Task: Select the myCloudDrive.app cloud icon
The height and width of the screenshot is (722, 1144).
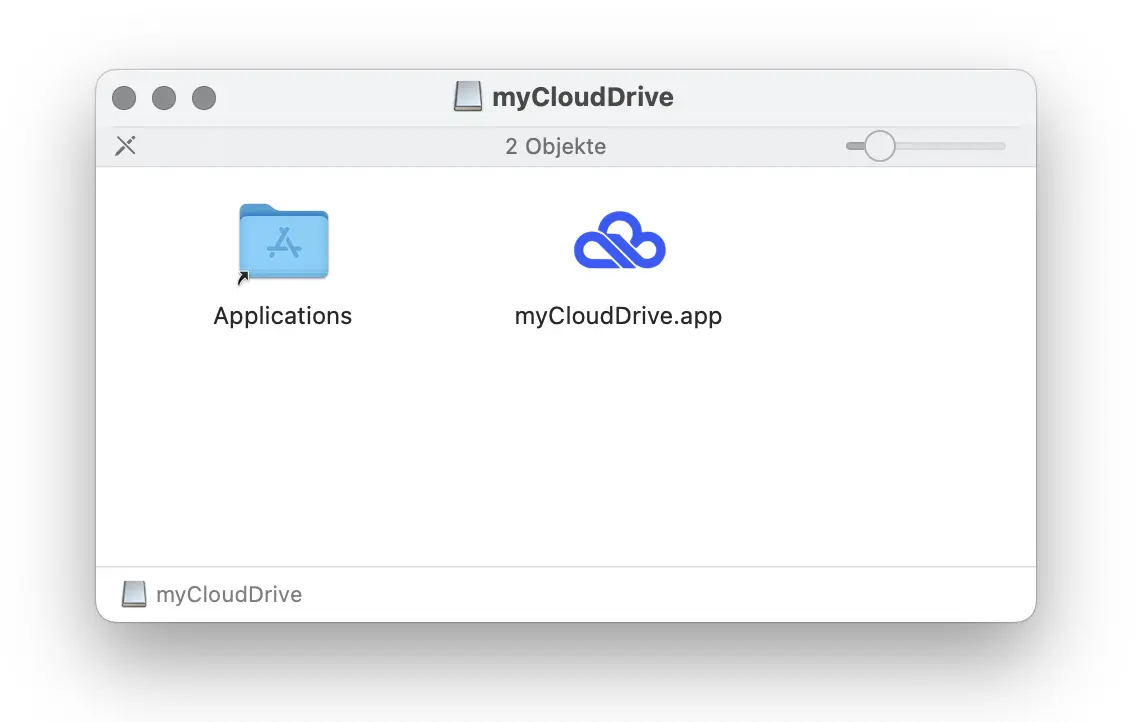Action: click(619, 241)
